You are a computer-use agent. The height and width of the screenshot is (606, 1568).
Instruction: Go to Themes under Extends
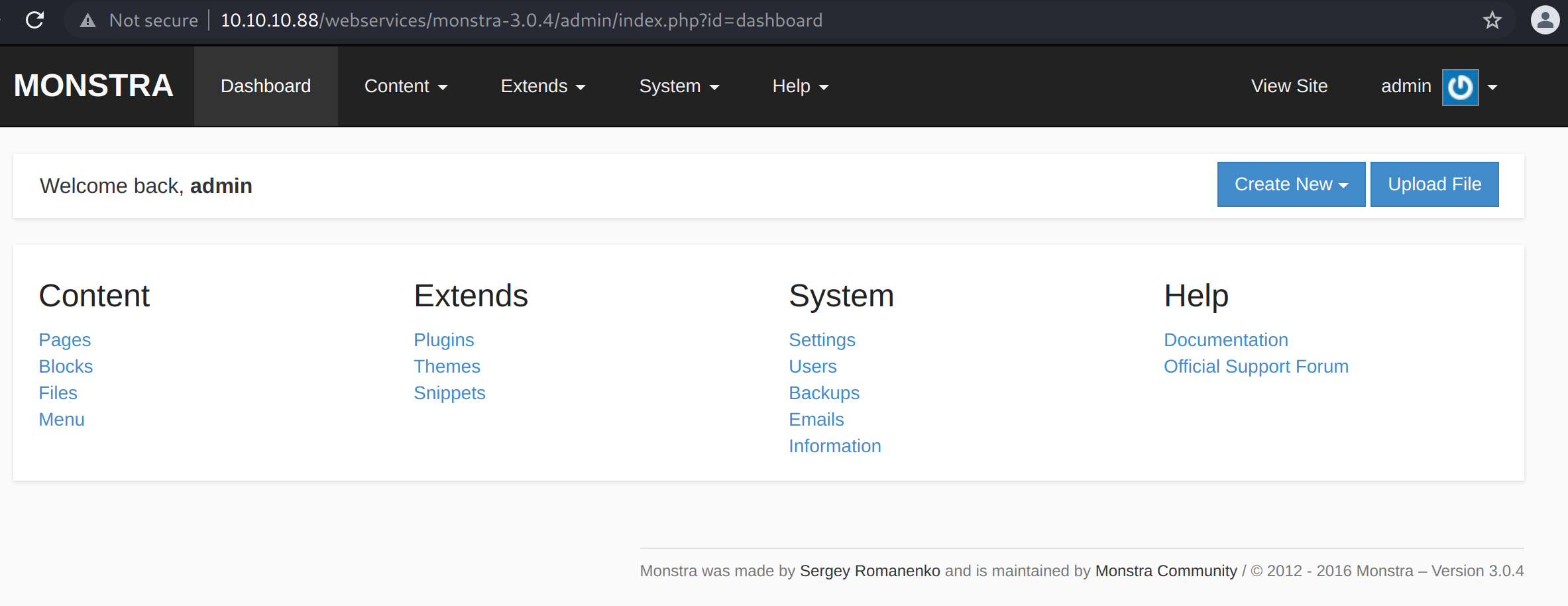coord(447,367)
